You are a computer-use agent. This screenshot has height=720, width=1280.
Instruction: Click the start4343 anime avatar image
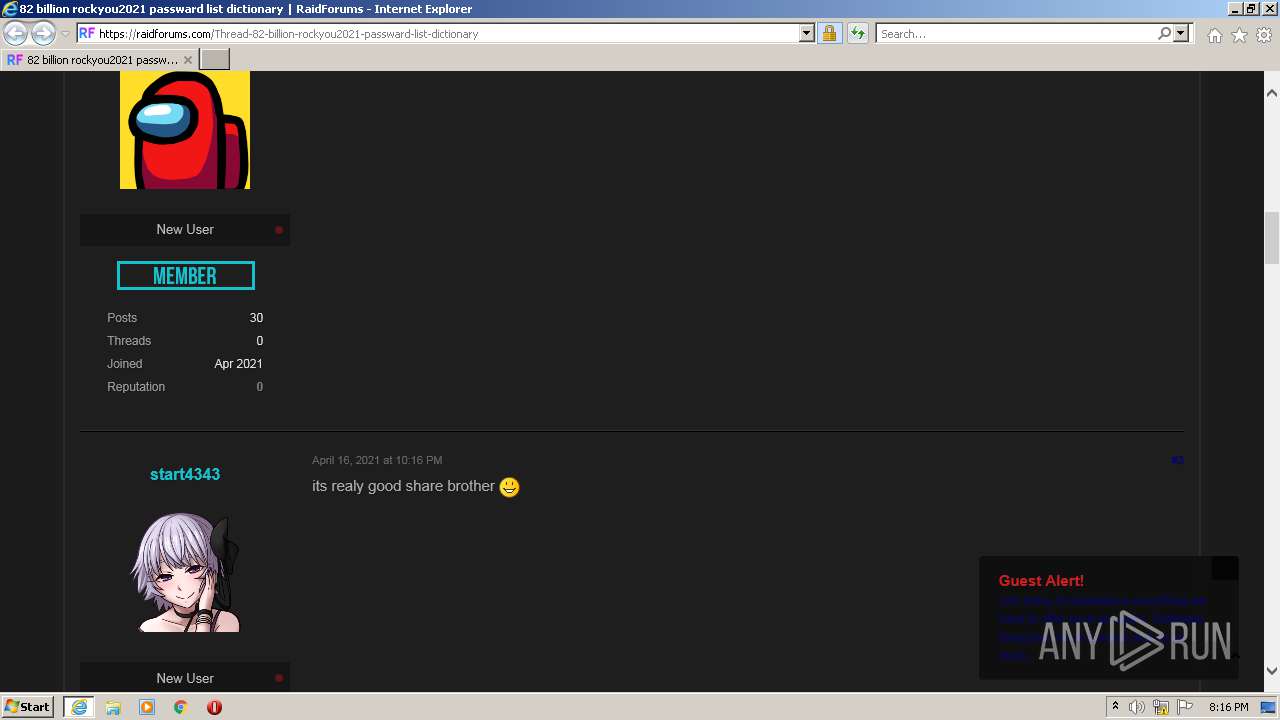click(x=185, y=572)
